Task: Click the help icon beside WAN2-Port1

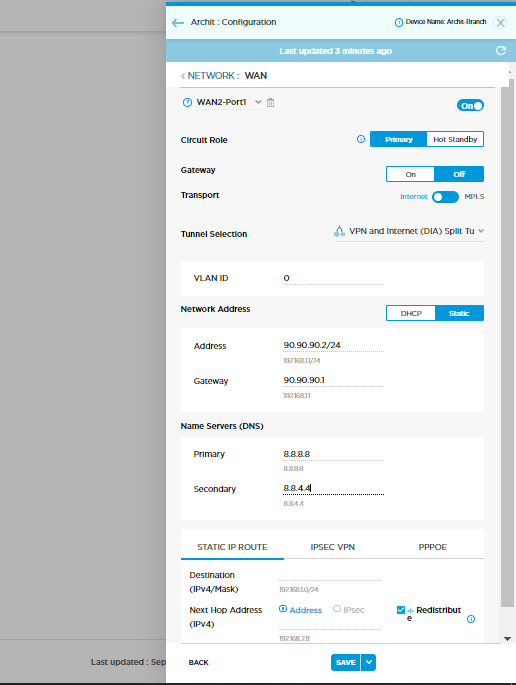Action: [x=187, y=103]
